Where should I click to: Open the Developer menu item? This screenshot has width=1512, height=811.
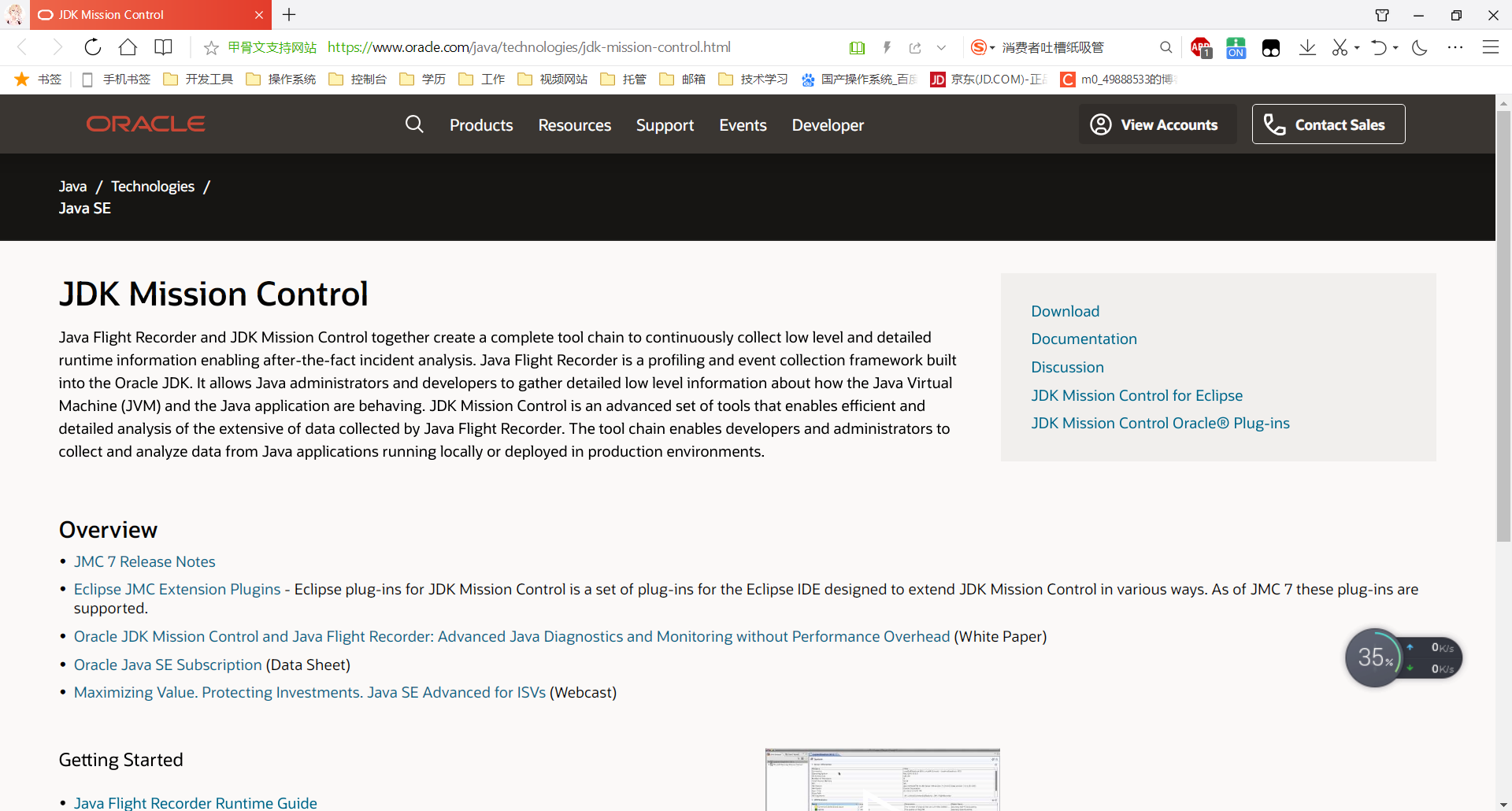(828, 124)
